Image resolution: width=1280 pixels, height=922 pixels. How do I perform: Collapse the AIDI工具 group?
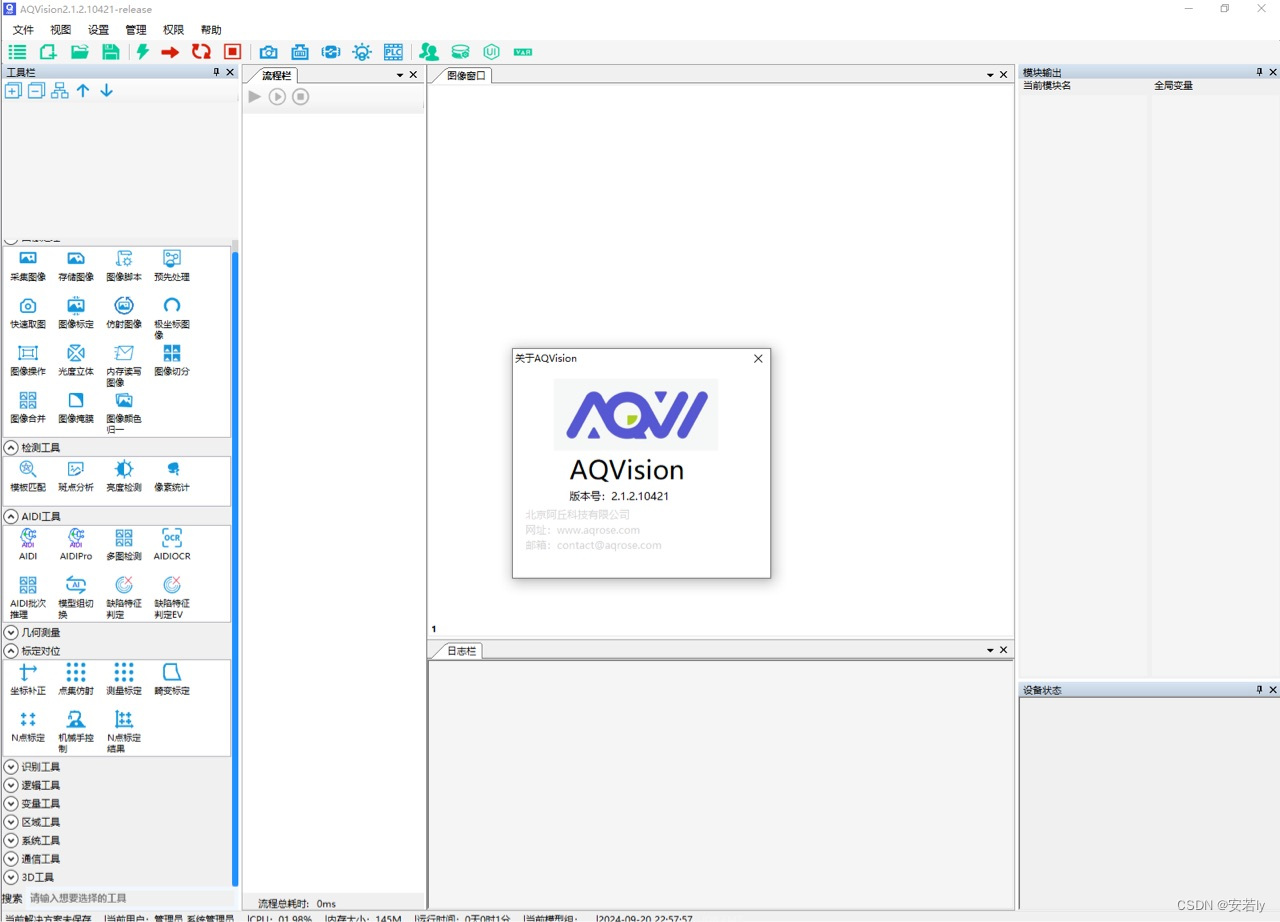coord(11,517)
